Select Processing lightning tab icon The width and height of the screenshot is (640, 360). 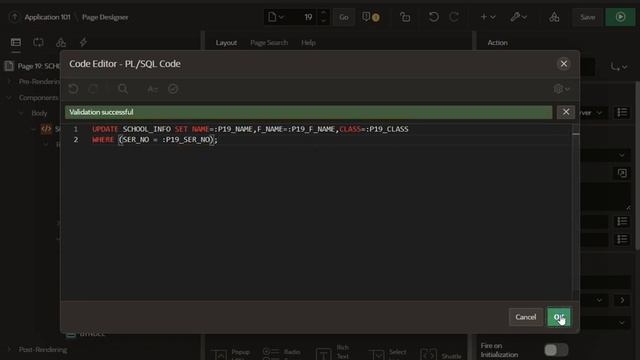click(83, 42)
